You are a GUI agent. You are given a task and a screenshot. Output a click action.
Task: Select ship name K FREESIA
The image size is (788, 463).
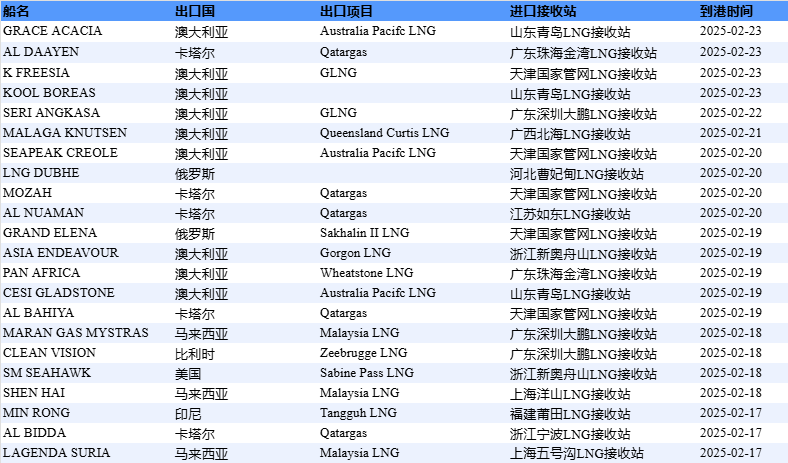click(36, 73)
